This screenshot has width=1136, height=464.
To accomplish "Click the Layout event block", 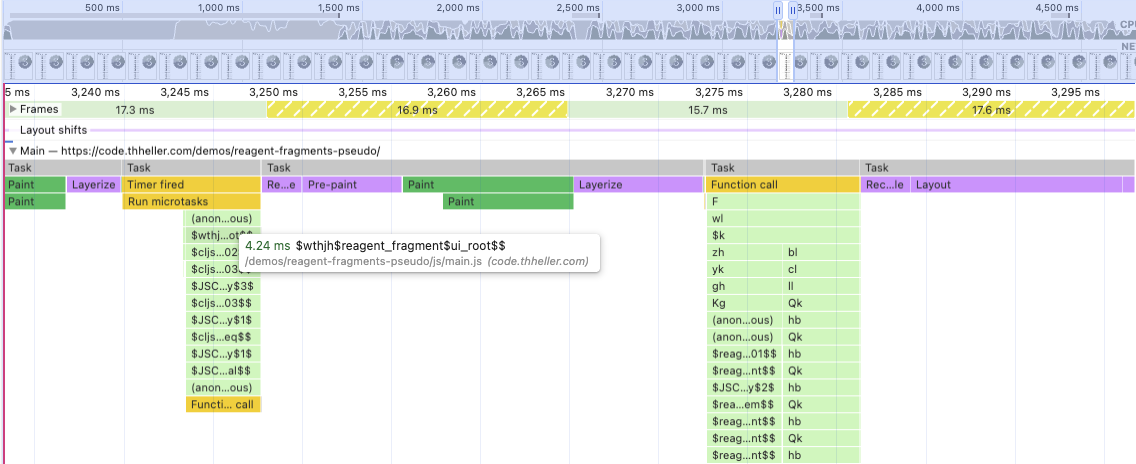I will pyautogui.click(x=1022, y=185).
